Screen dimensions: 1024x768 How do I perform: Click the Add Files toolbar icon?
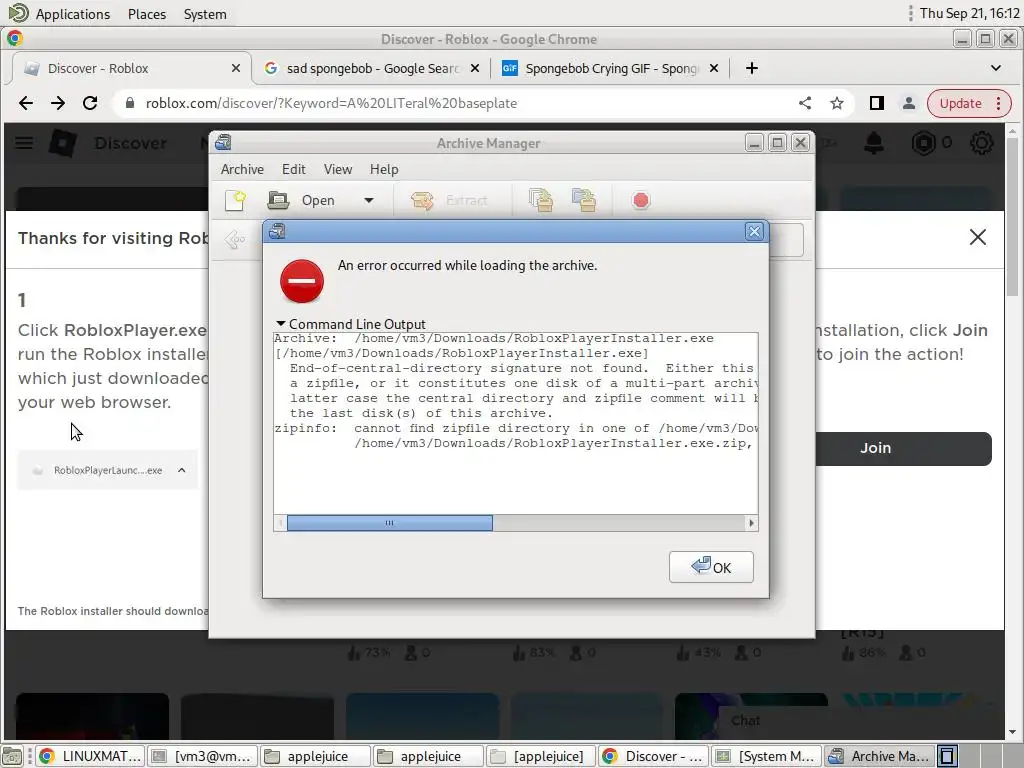541,200
